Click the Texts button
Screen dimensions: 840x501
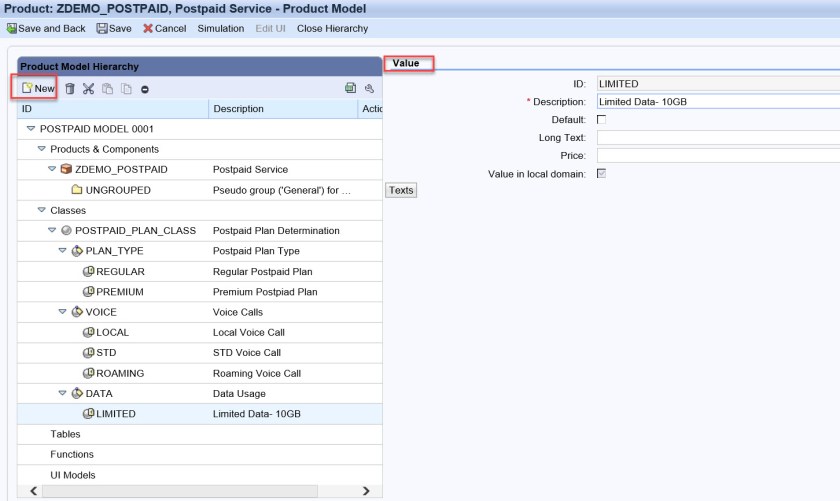(401, 190)
